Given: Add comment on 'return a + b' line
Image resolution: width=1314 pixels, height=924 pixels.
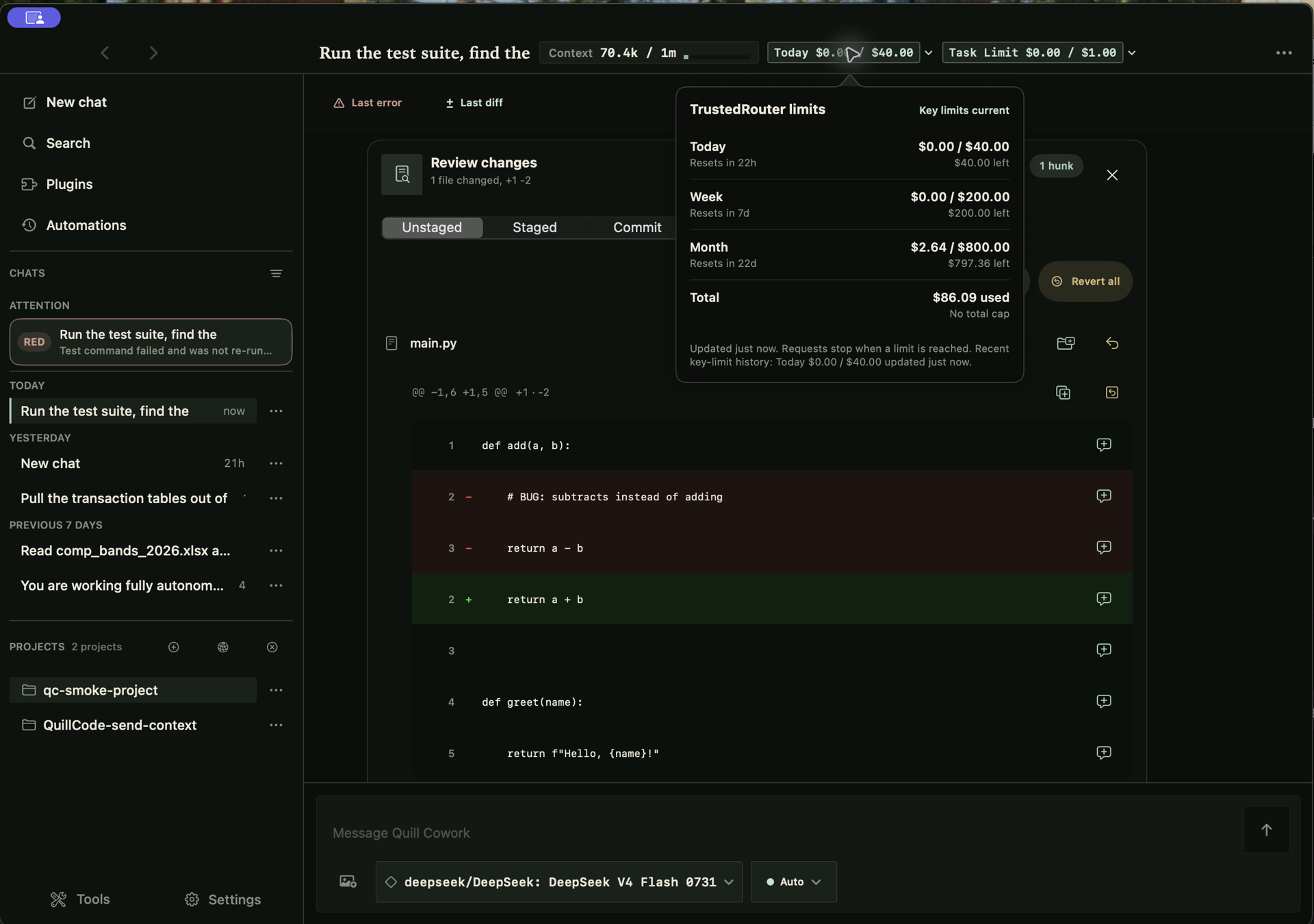Looking at the screenshot, I should pyautogui.click(x=1104, y=599).
